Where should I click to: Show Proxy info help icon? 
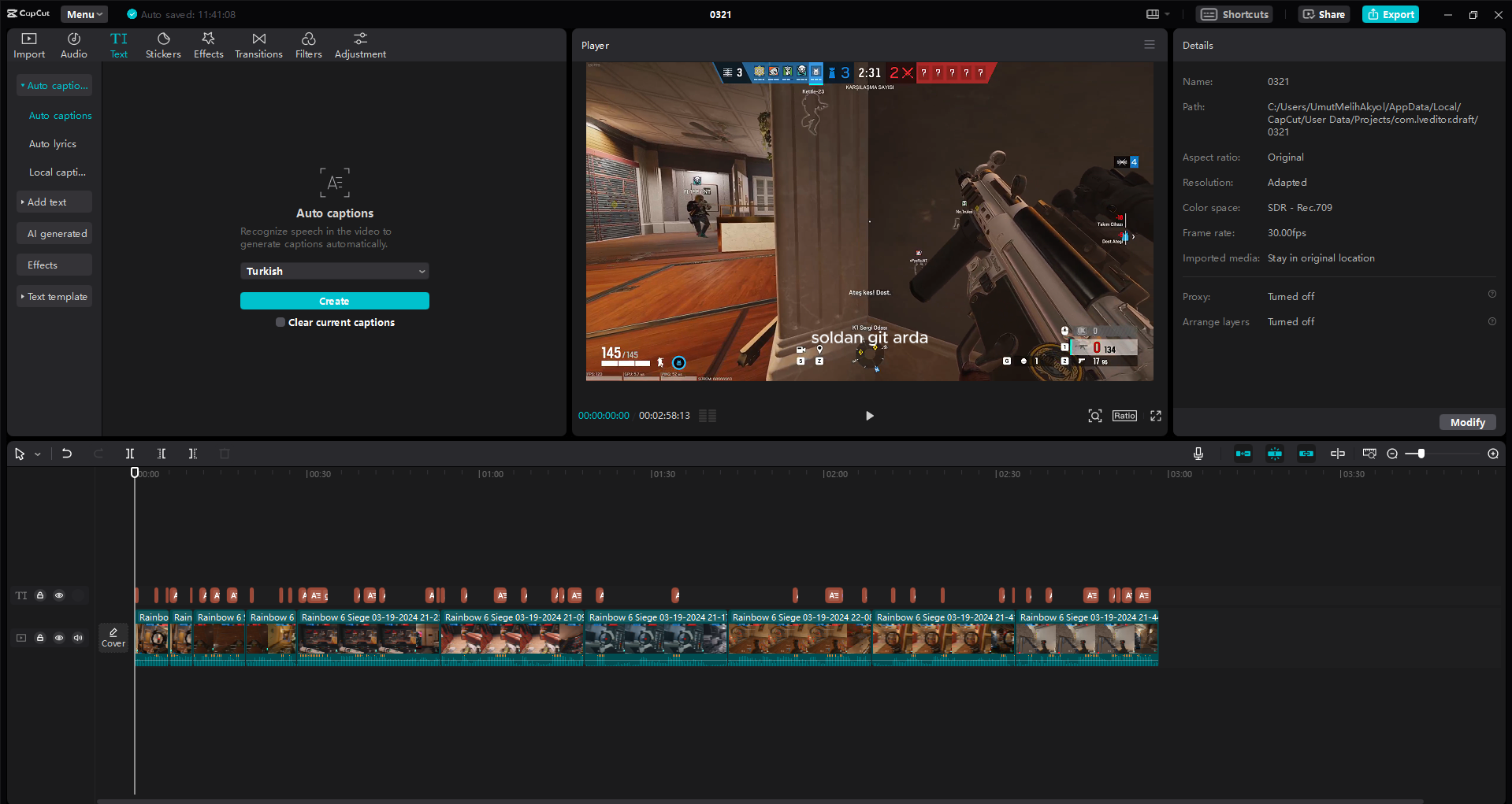pyautogui.click(x=1492, y=295)
